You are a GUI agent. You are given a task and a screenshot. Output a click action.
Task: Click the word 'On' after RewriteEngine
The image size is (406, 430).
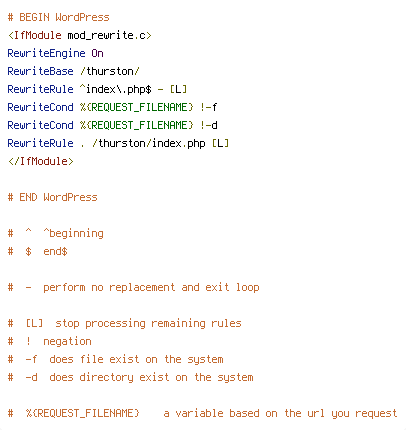point(98,53)
